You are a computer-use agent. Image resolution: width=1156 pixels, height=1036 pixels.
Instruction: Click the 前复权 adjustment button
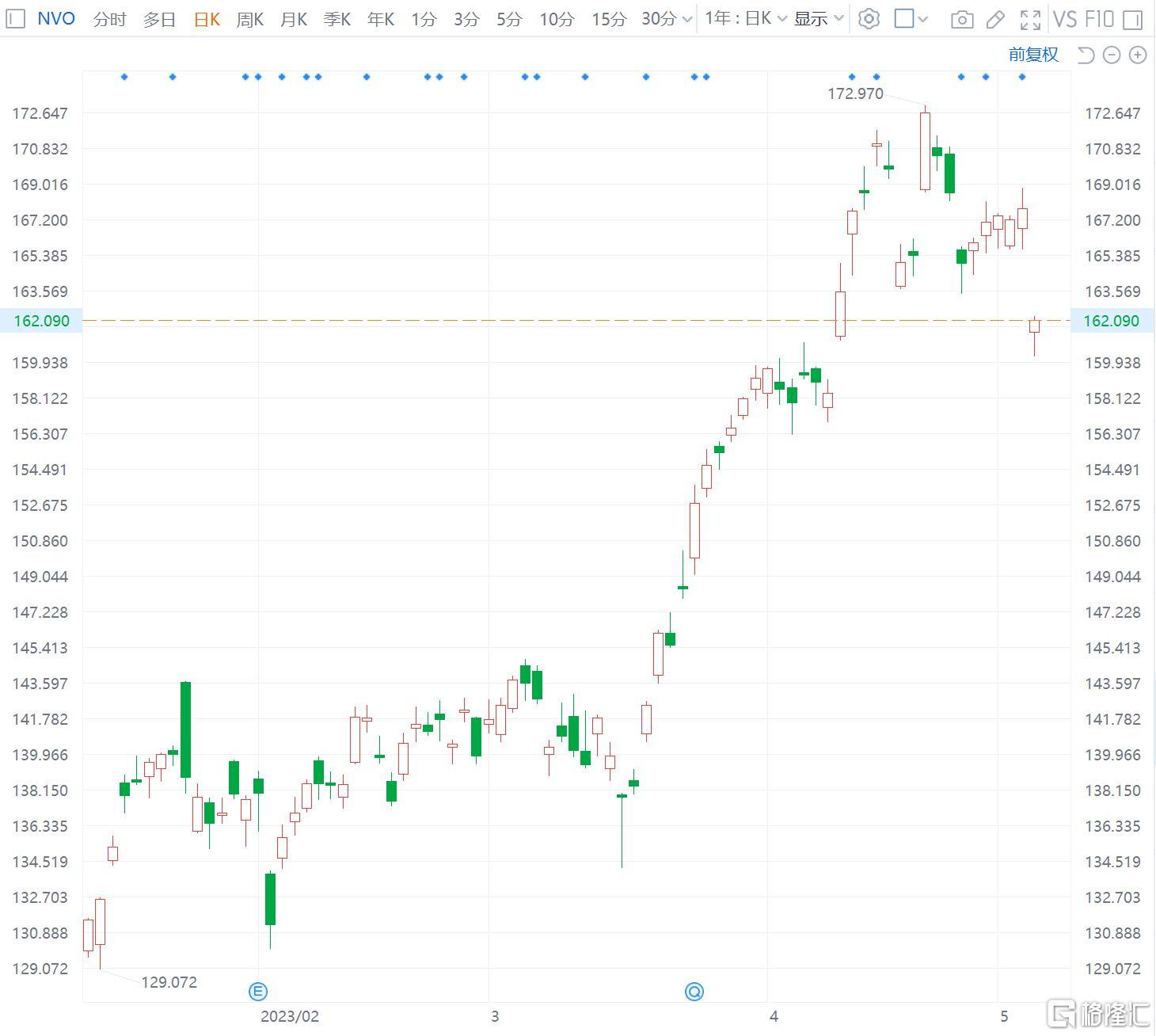pos(1033,55)
